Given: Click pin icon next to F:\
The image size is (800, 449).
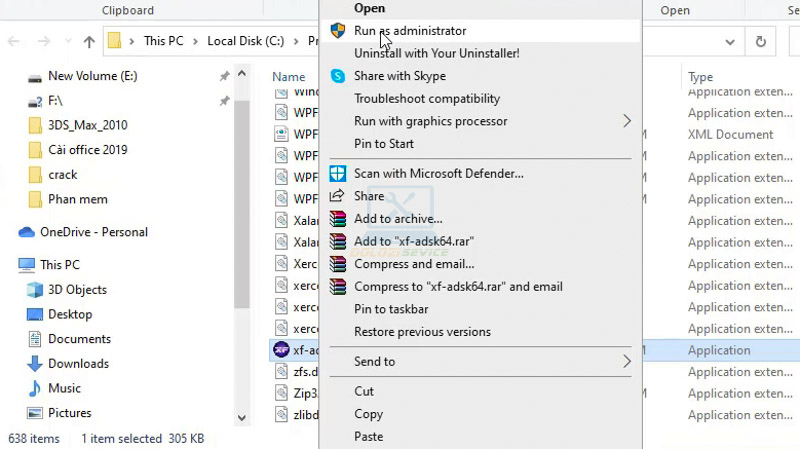Looking at the screenshot, I should [x=224, y=101].
